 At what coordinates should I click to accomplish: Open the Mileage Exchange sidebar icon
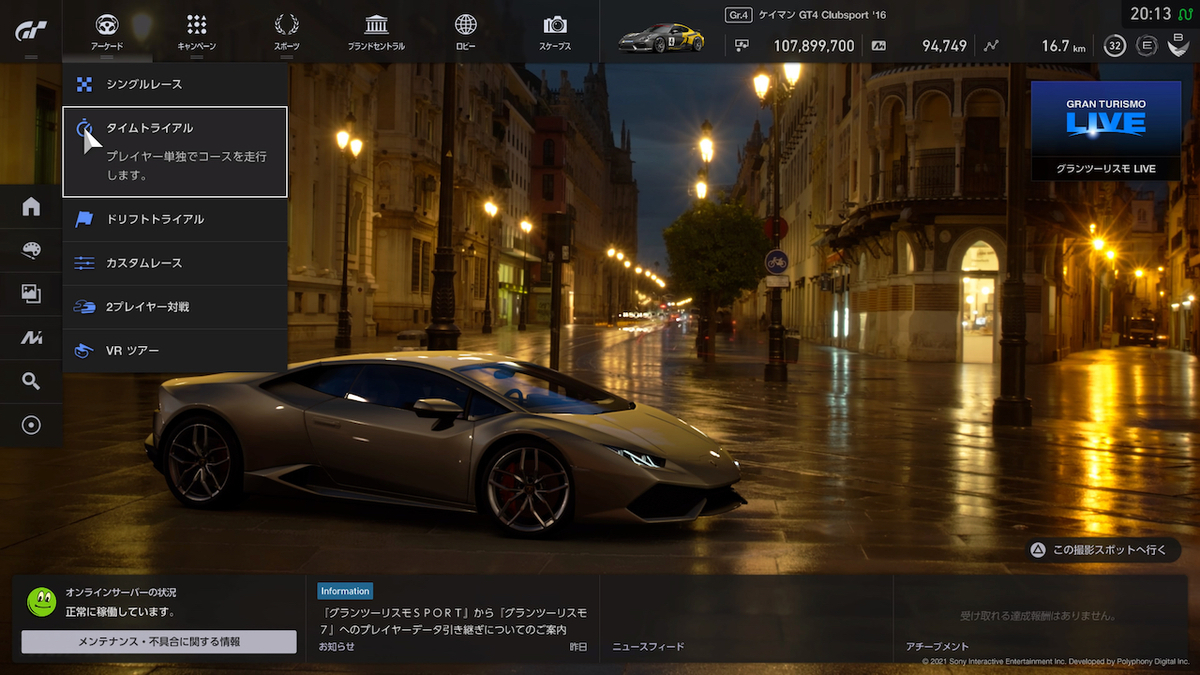[x=31, y=338]
